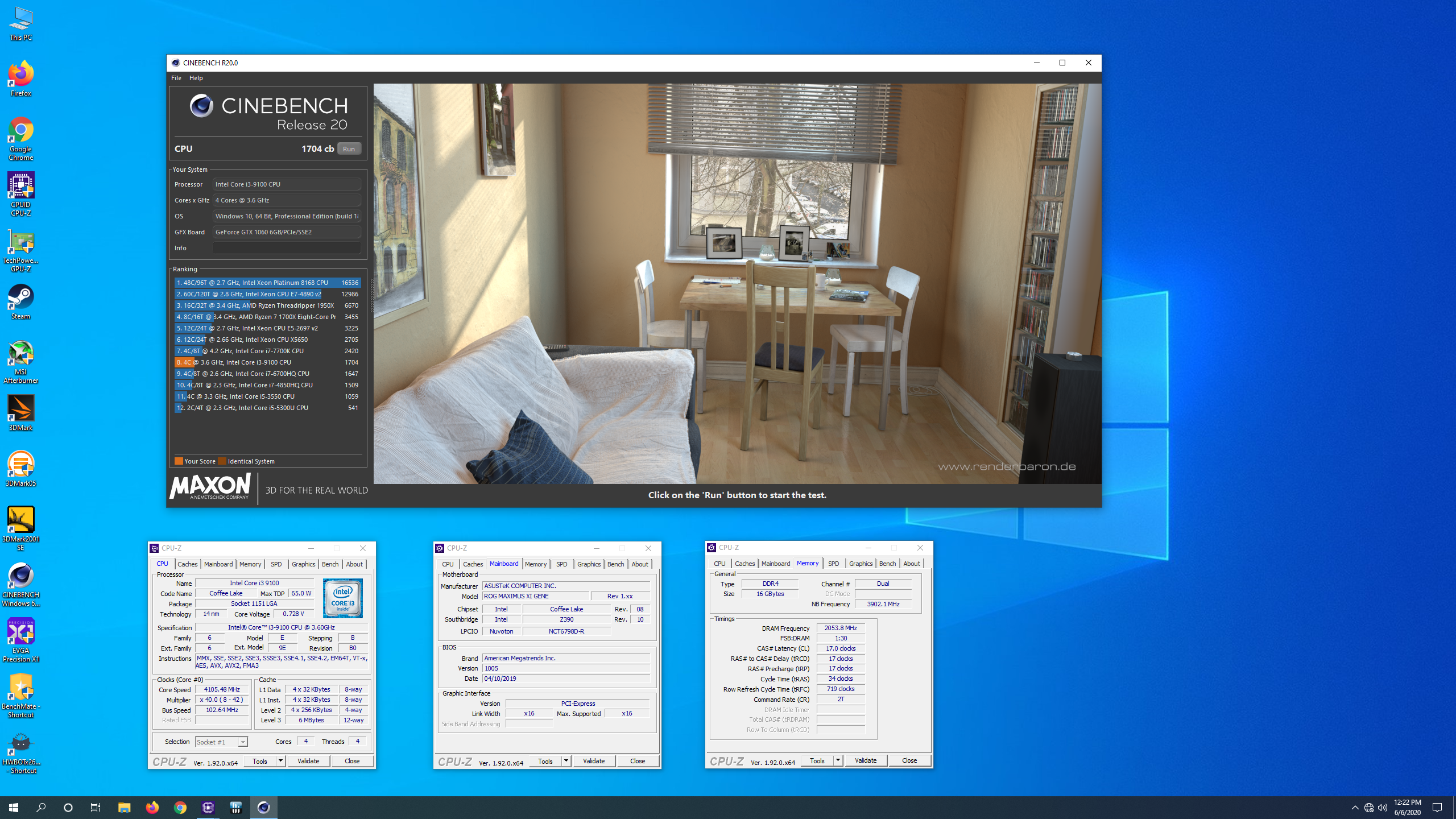Click the Cinebench Info input field
The image size is (1456, 819).
[286, 248]
